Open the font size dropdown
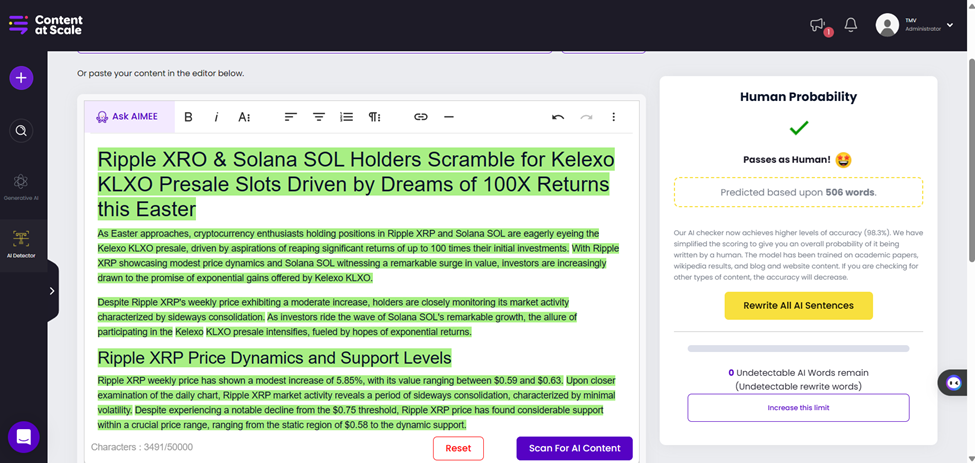 pyautogui.click(x=244, y=117)
